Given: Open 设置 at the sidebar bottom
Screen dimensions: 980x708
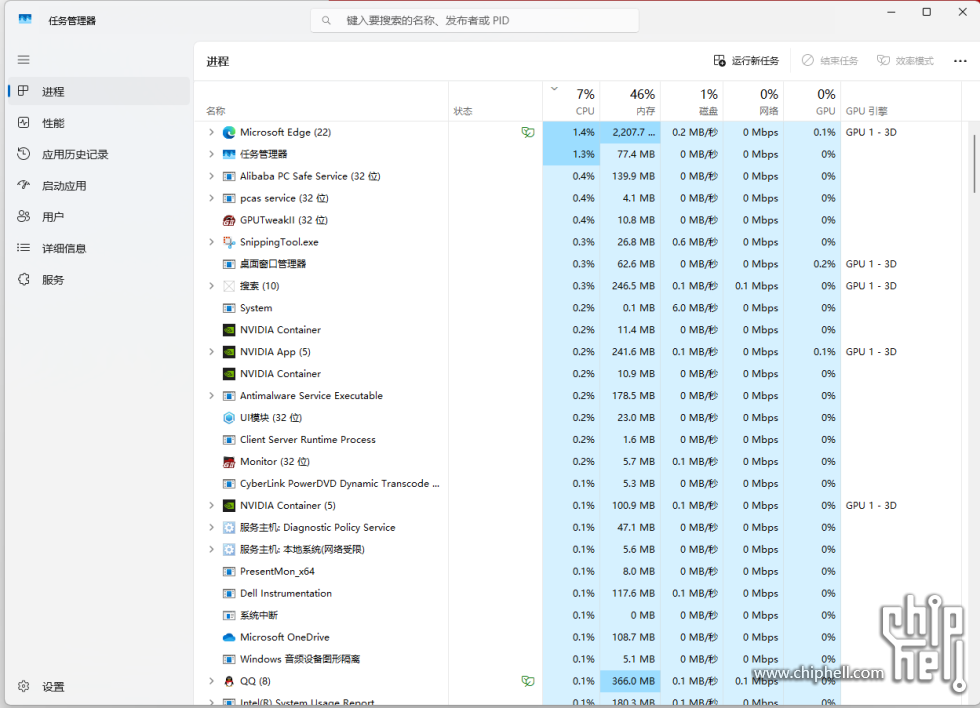Looking at the screenshot, I should coord(99,687).
